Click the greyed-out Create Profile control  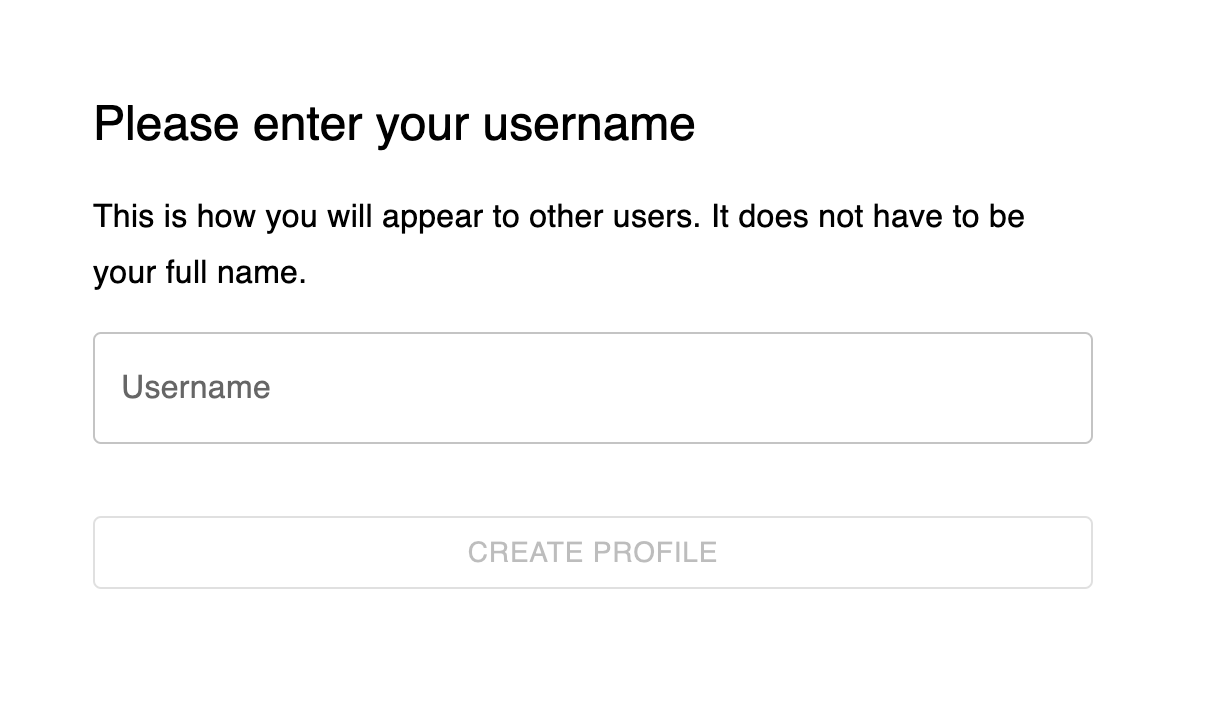tap(592, 552)
